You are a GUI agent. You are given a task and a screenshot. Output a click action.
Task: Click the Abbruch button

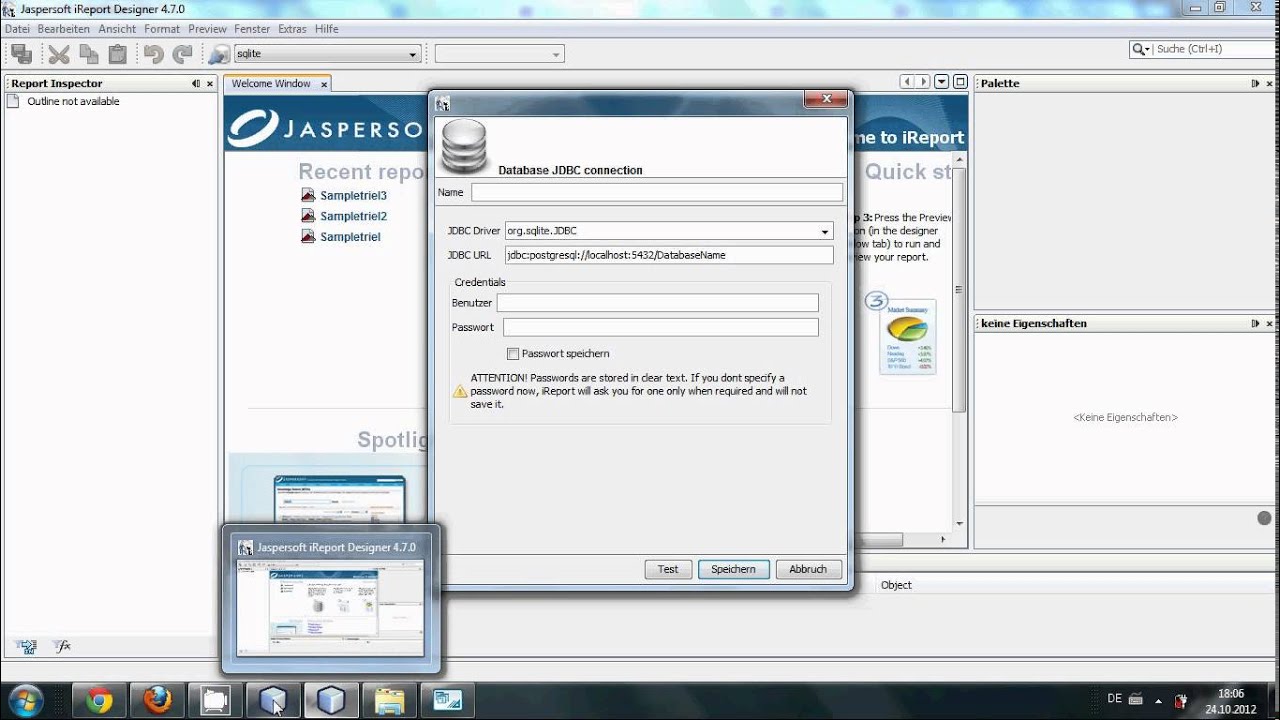coord(808,569)
